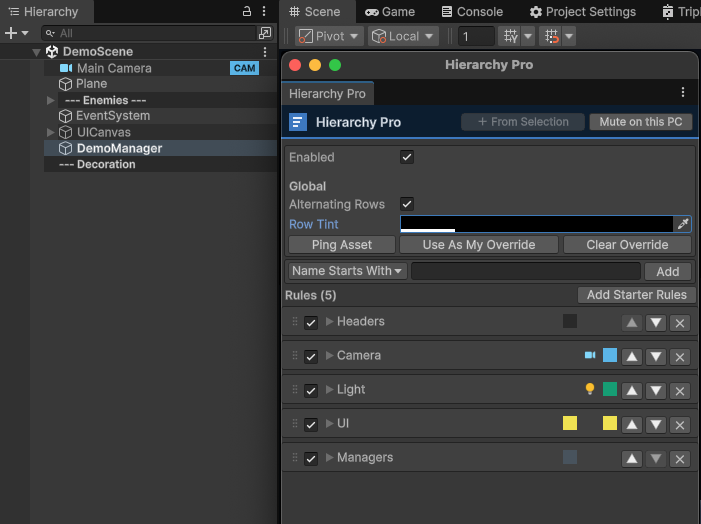Expand the --- Enemies --- group arrow

pos(51,100)
